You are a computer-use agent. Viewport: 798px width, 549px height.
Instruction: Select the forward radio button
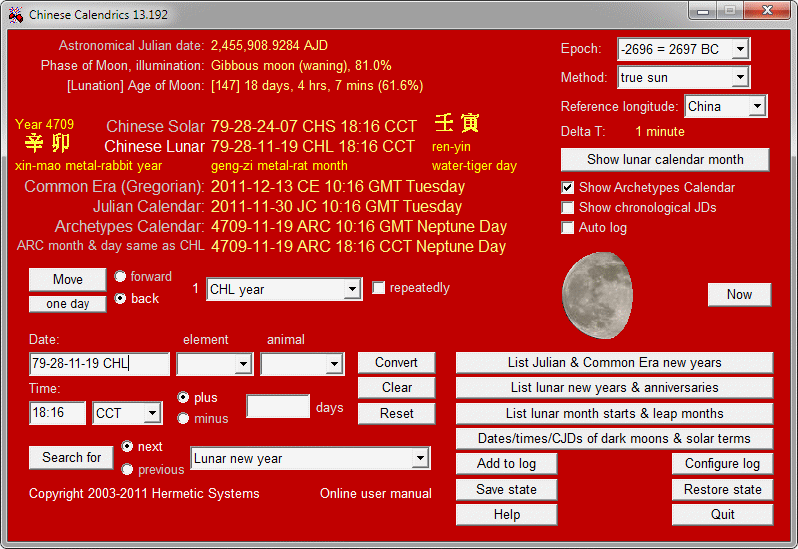point(121,277)
